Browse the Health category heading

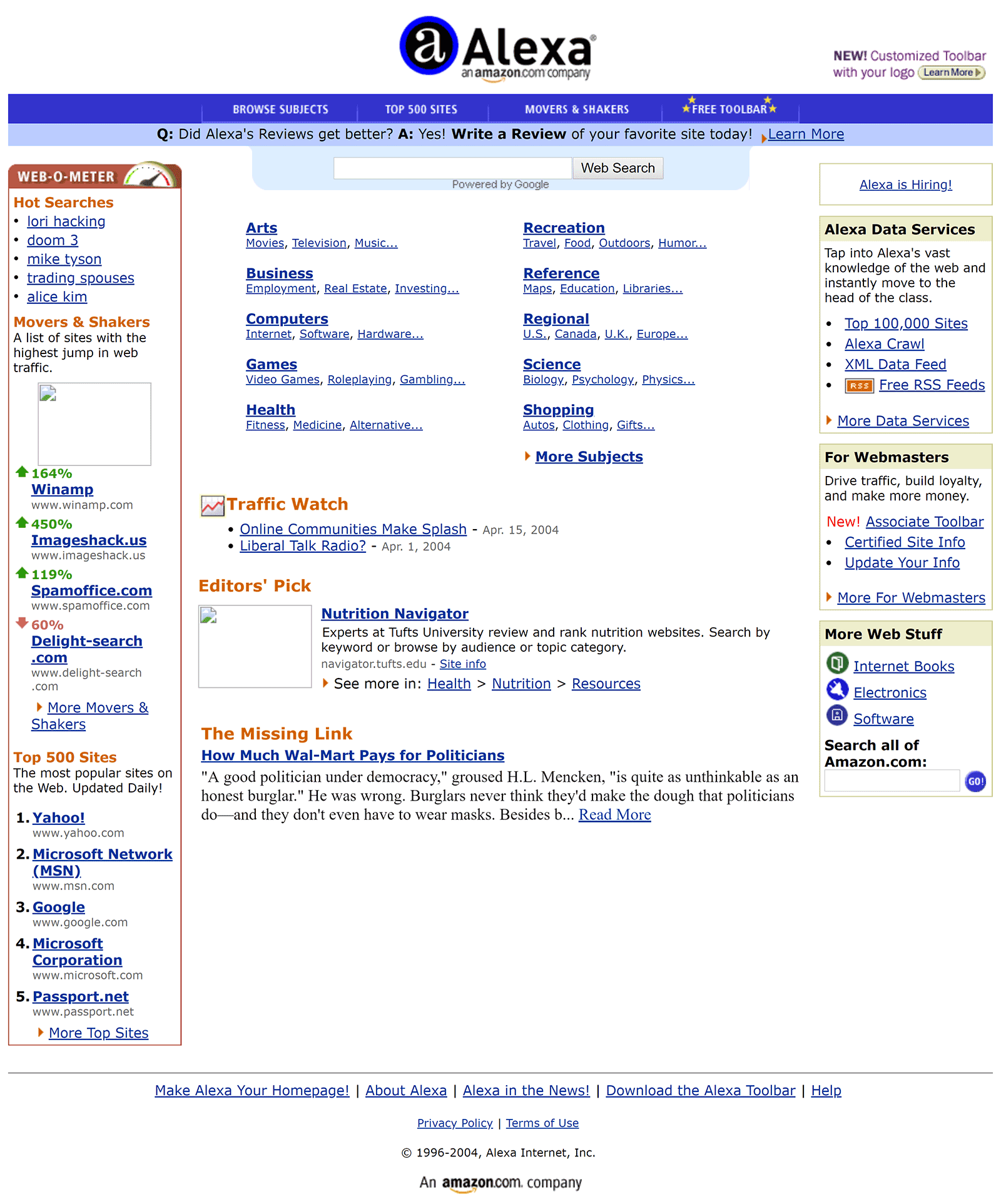pyautogui.click(x=270, y=410)
